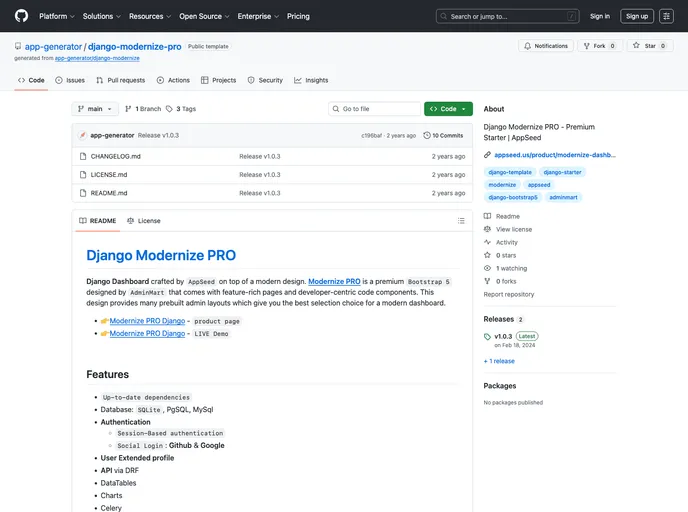
Task: Select the appseed topic tag
Action: coord(539,185)
